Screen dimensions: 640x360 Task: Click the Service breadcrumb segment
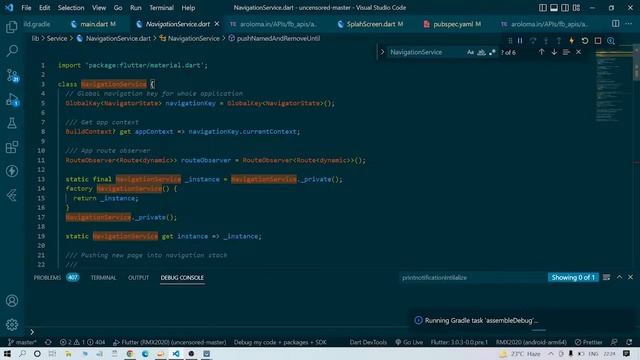pyautogui.click(x=57, y=38)
